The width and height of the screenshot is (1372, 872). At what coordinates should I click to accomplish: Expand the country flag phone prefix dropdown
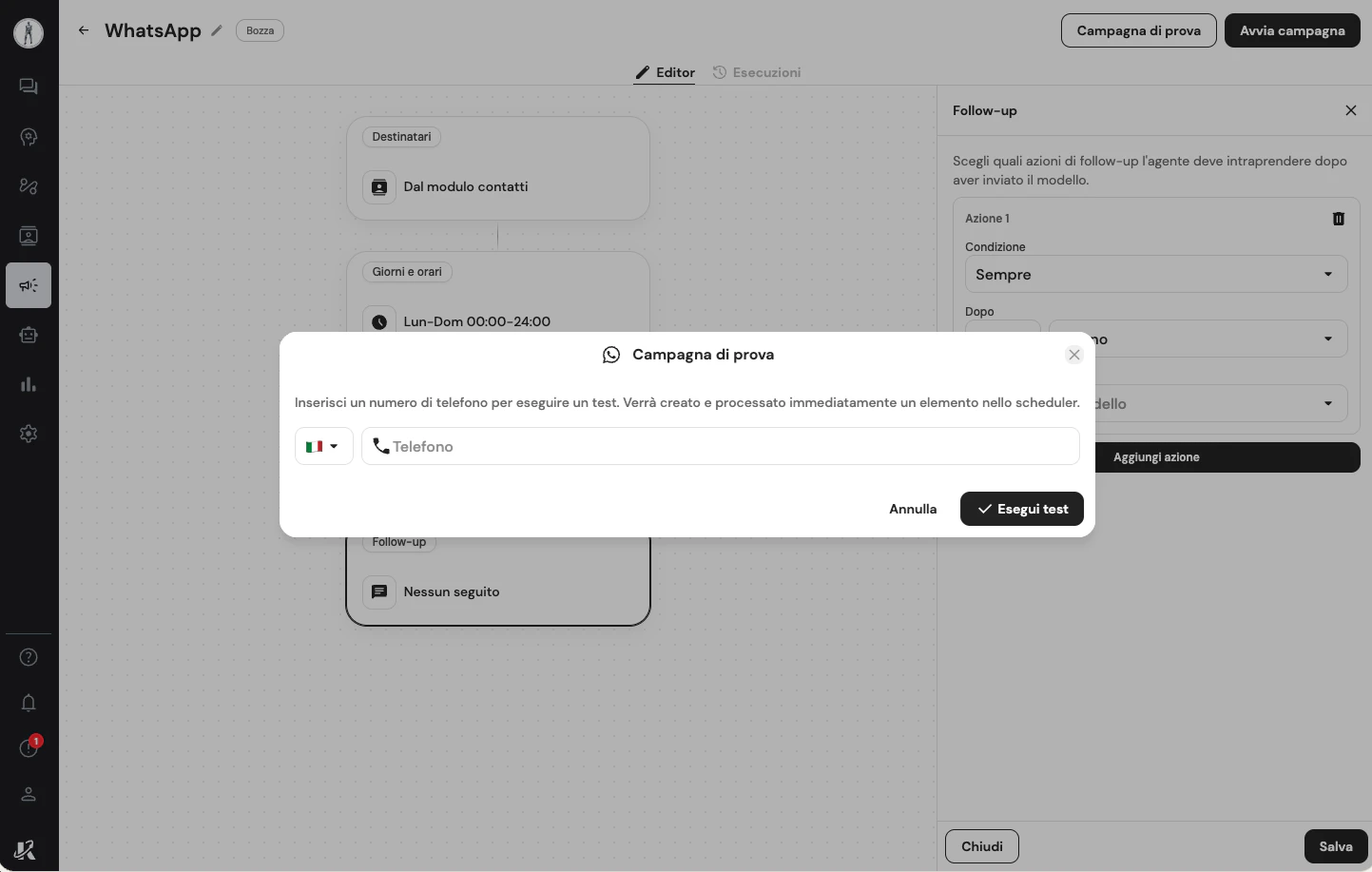(x=323, y=446)
